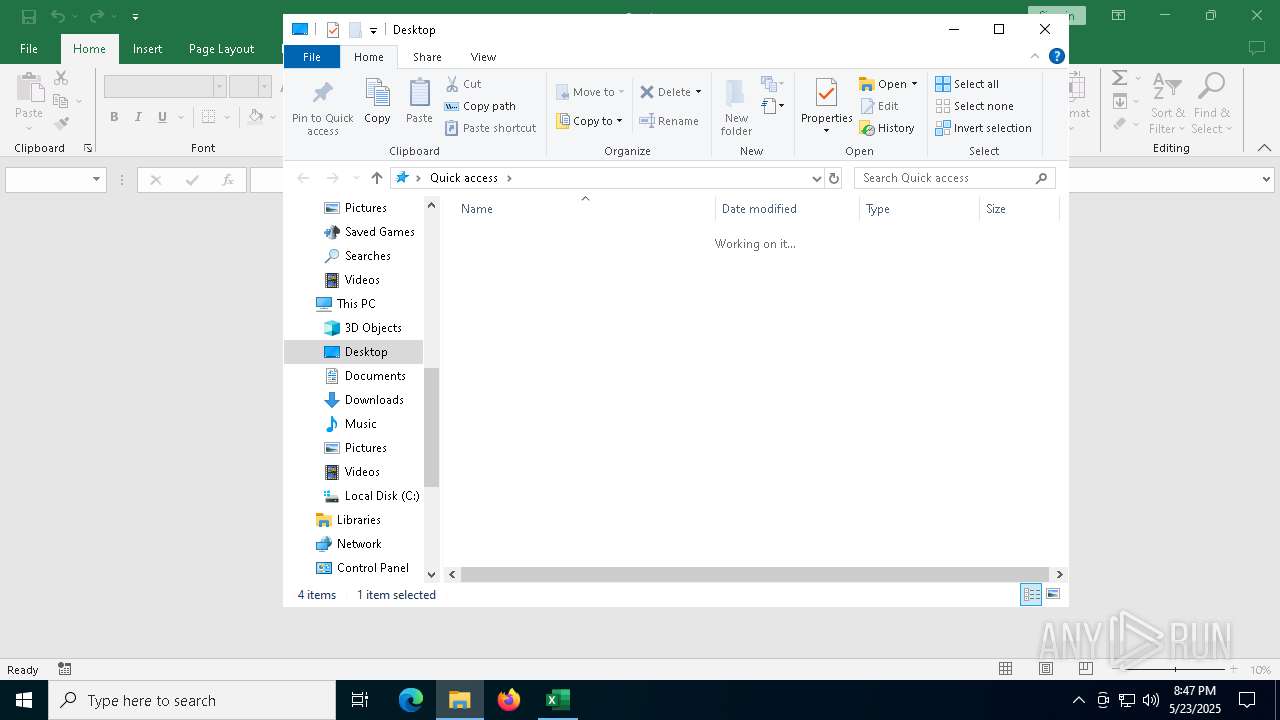Click the Search Quick access field
1280x720 pixels.
pyautogui.click(x=955, y=178)
